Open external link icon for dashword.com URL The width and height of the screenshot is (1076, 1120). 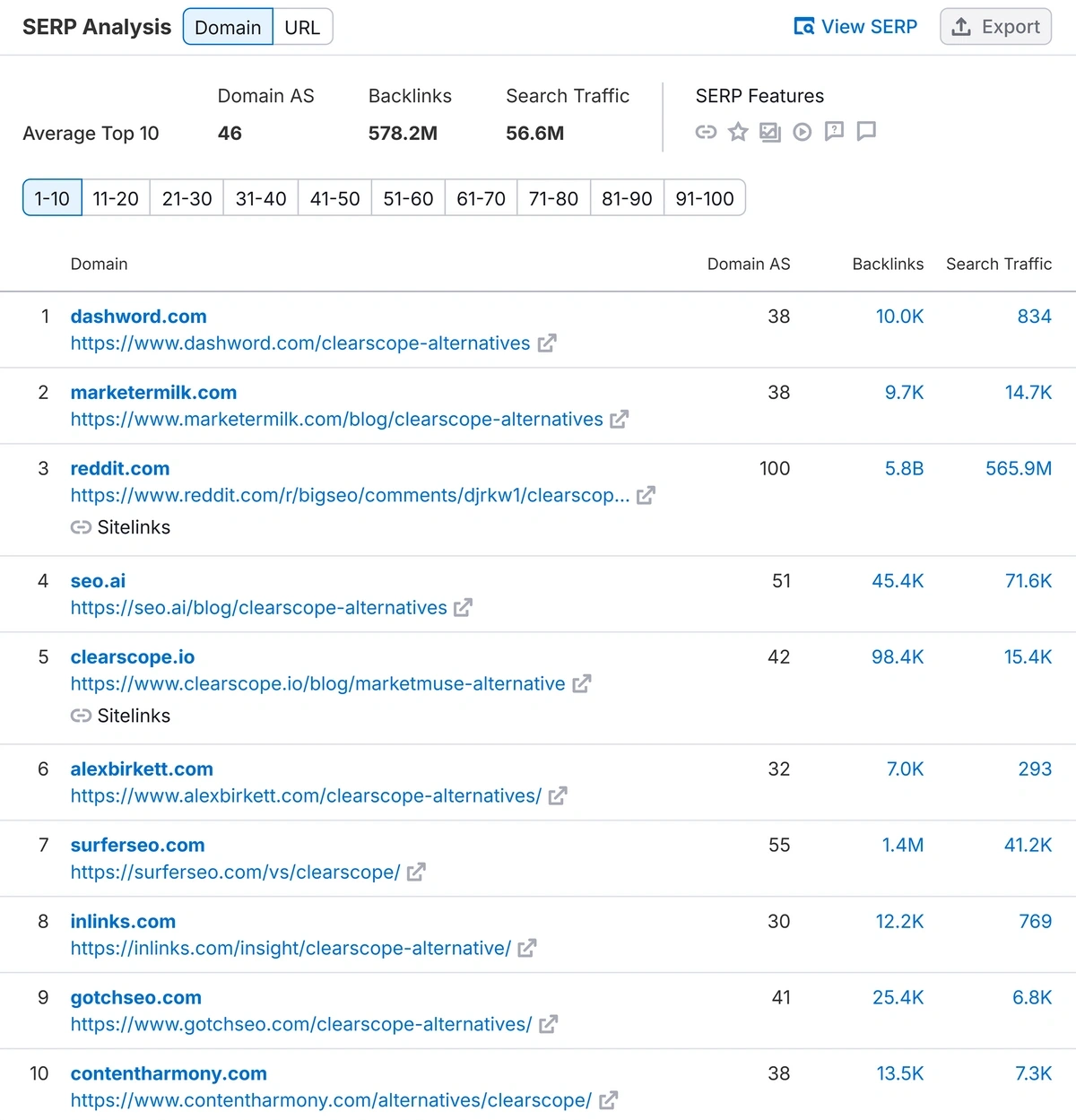pyautogui.click(x=547, y=343)
